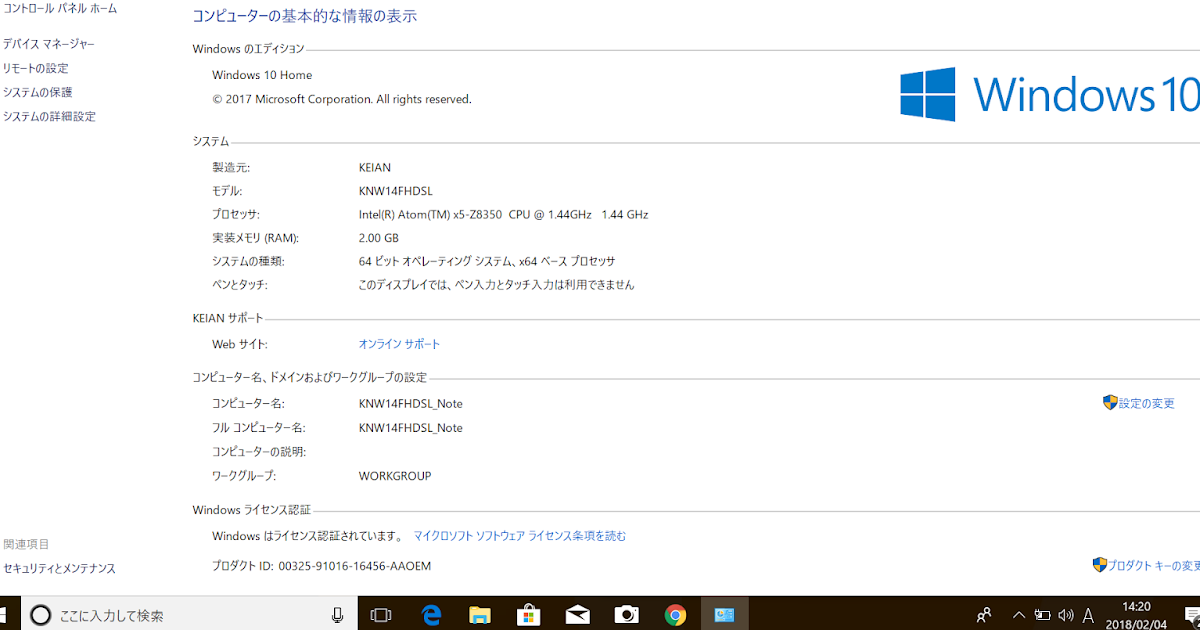Click the プロダクト キーの変更 link

point(1154,565)
